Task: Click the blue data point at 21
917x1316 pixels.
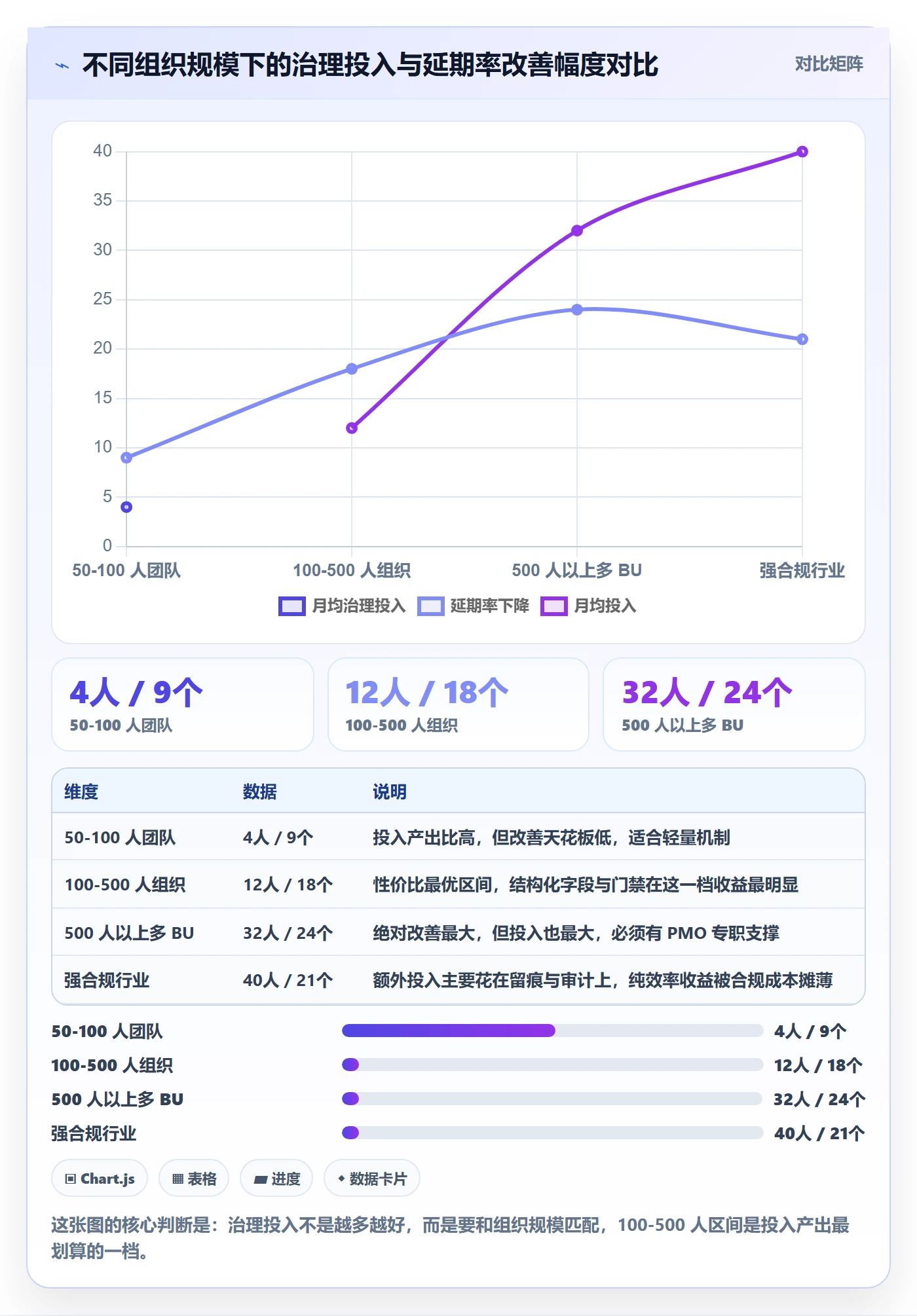Action: click(x=802, y=339)
